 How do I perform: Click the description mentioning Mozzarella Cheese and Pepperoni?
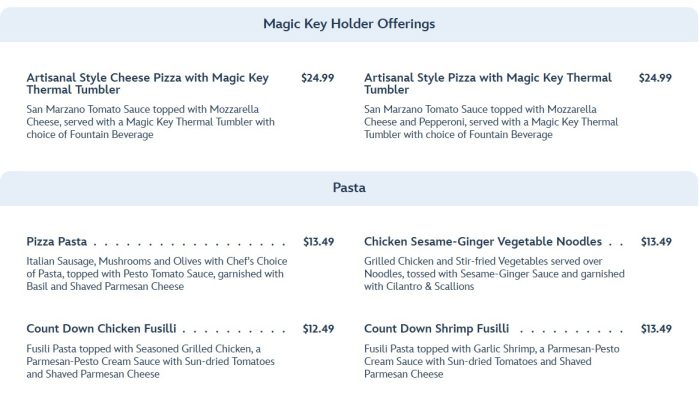491,122
